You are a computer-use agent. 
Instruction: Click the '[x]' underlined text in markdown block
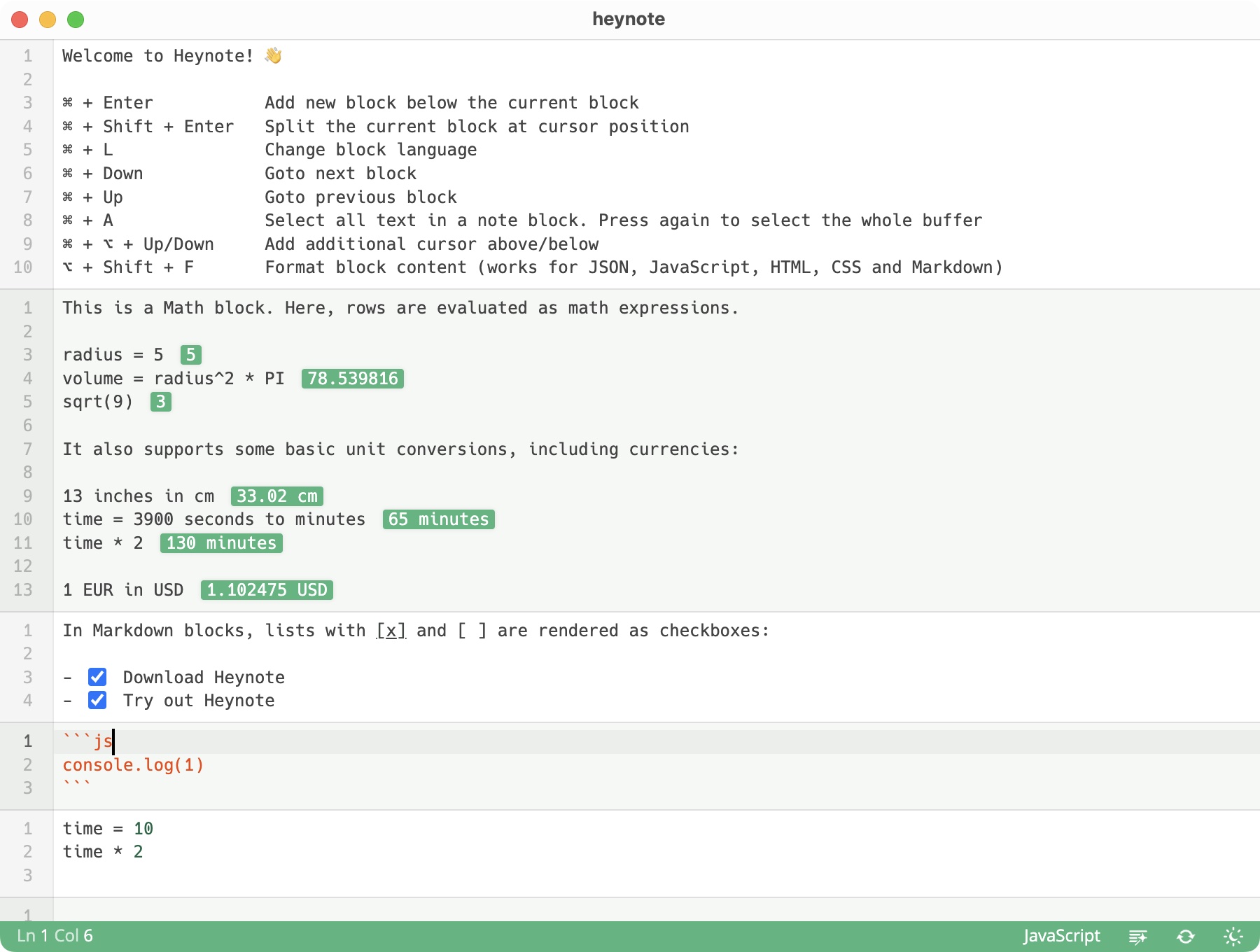pyautogui.click(x=391, y=631)
